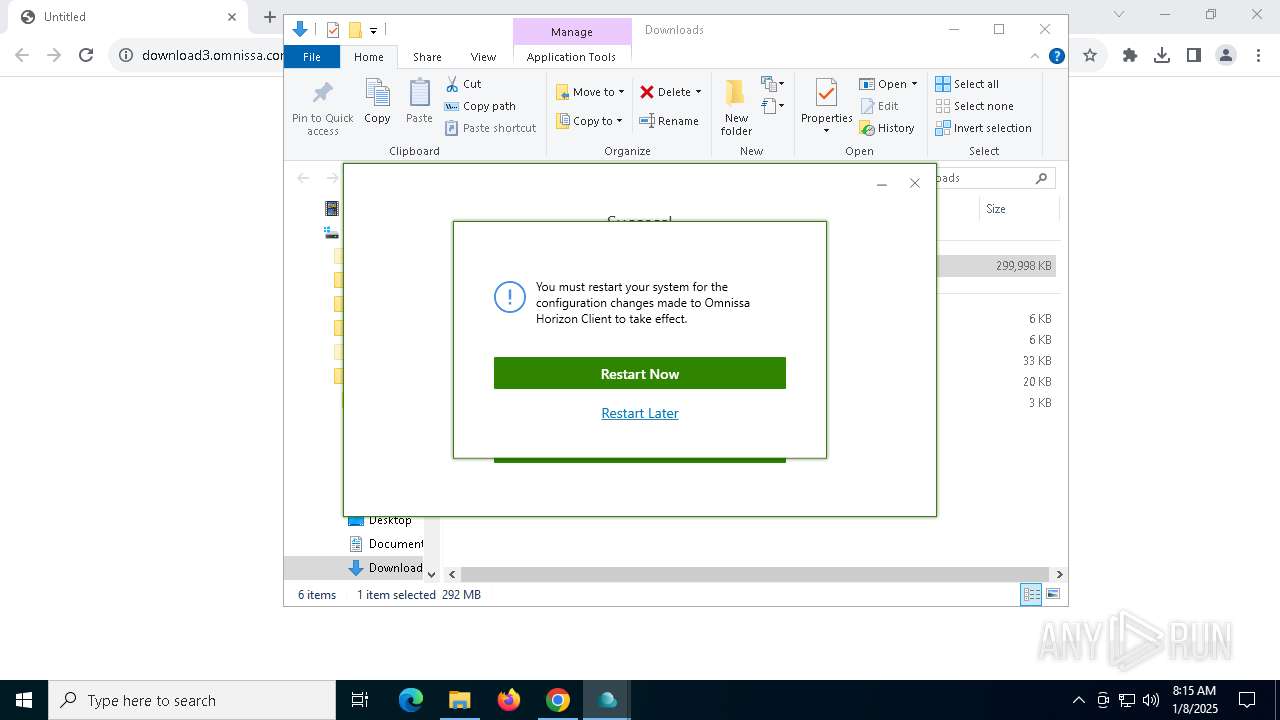Reload the Chrome page

pyautogui.click(x=86, y=55)
